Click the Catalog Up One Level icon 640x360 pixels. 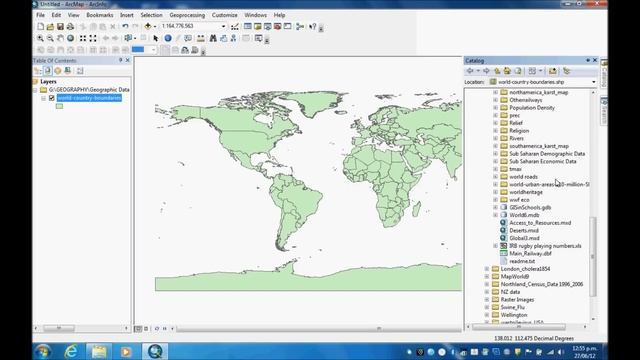click(497, 71)
